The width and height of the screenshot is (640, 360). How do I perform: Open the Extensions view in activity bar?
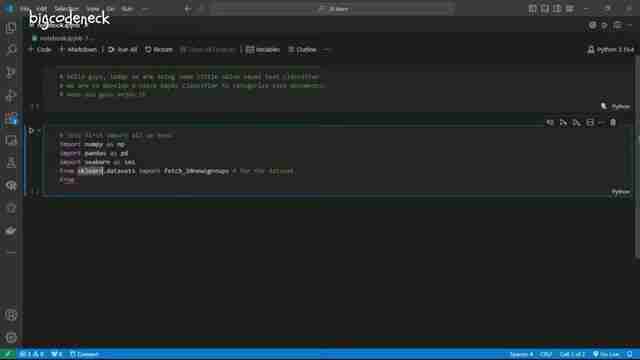[x=11, y=119]
